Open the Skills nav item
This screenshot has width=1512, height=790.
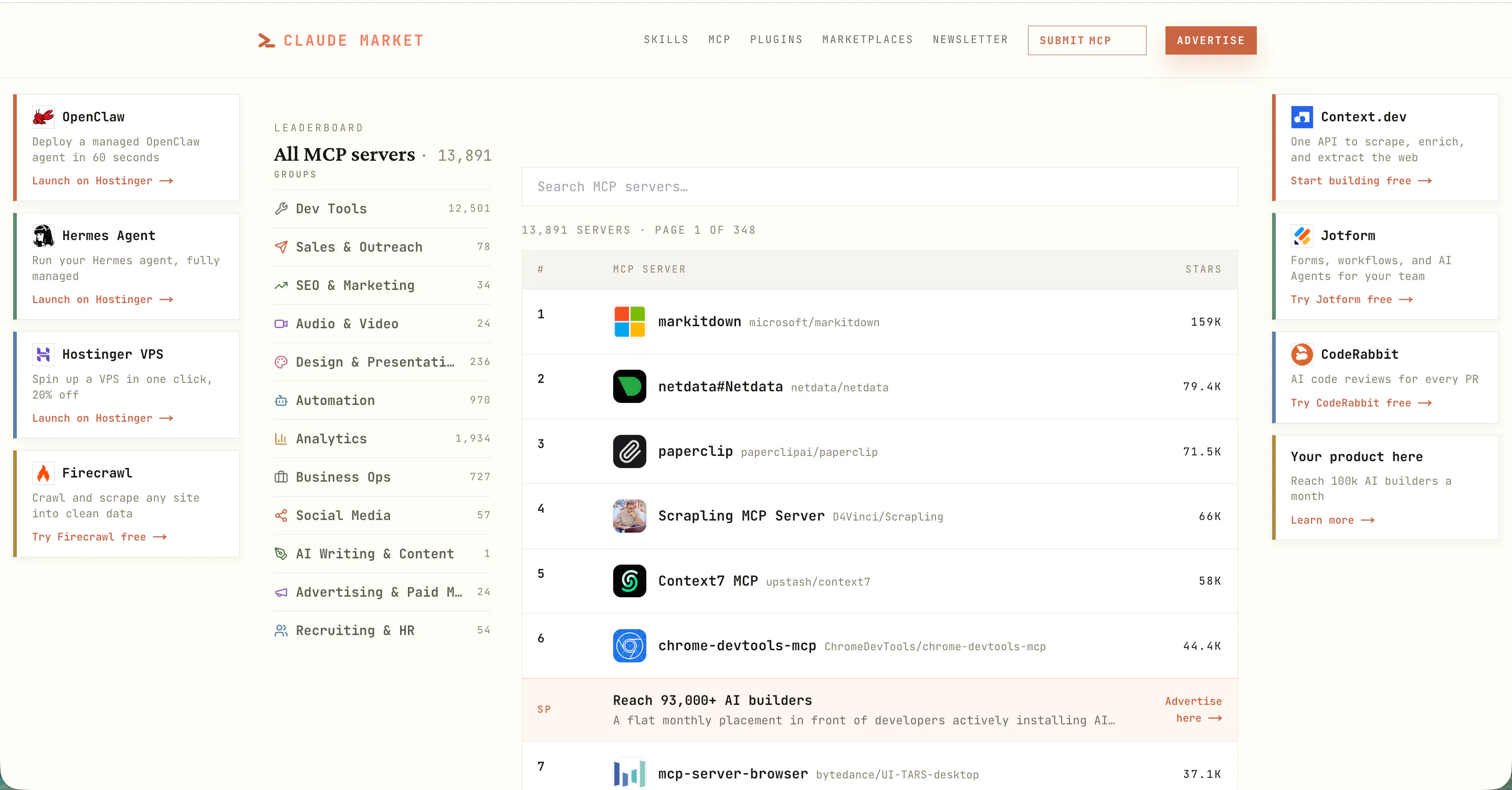pos(666,39)
